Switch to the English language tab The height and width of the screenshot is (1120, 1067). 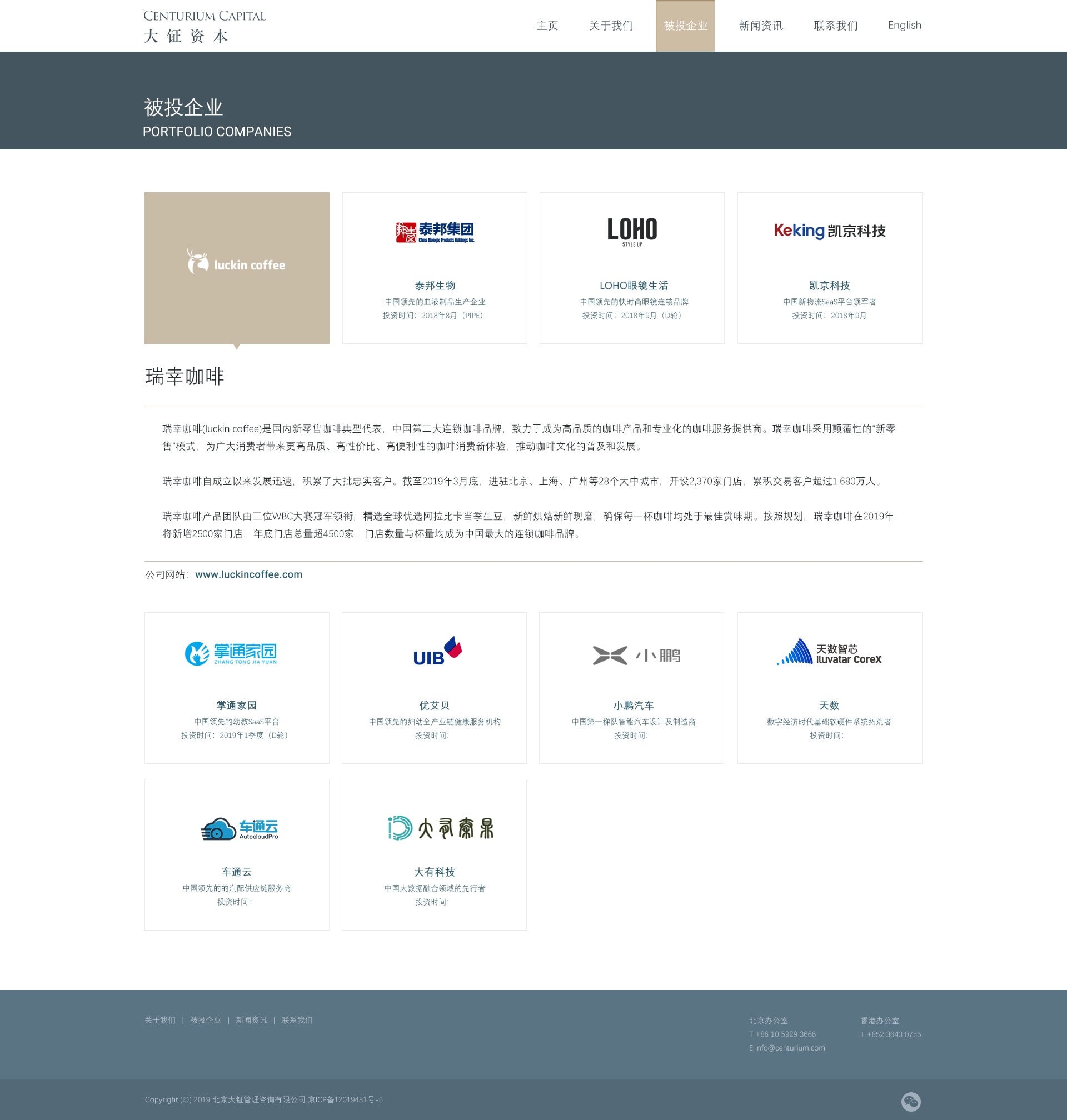tap(904, 26)
